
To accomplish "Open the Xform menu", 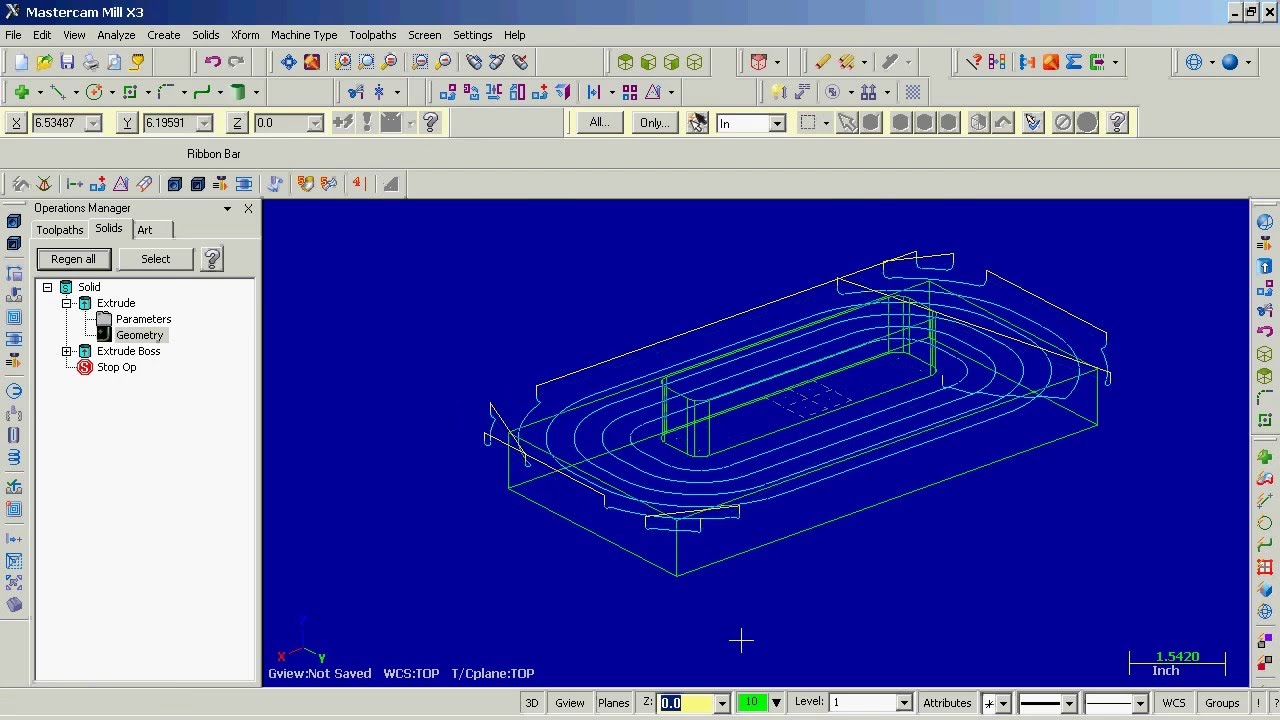I will (x=245, y=35).
